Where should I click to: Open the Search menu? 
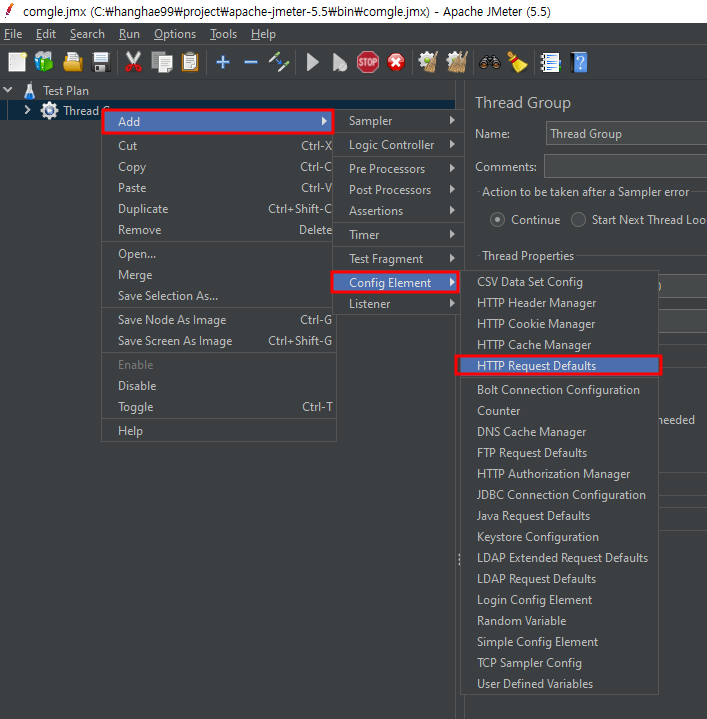tap(87, 34)
